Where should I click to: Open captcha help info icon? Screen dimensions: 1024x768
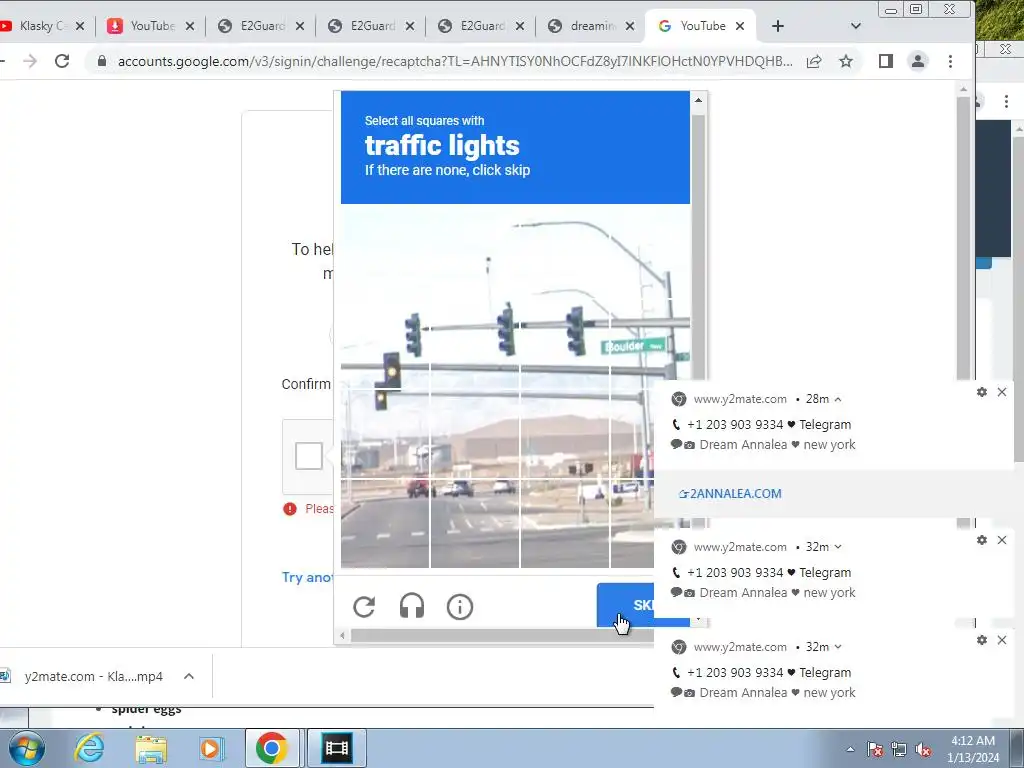(x=459, y=607)
